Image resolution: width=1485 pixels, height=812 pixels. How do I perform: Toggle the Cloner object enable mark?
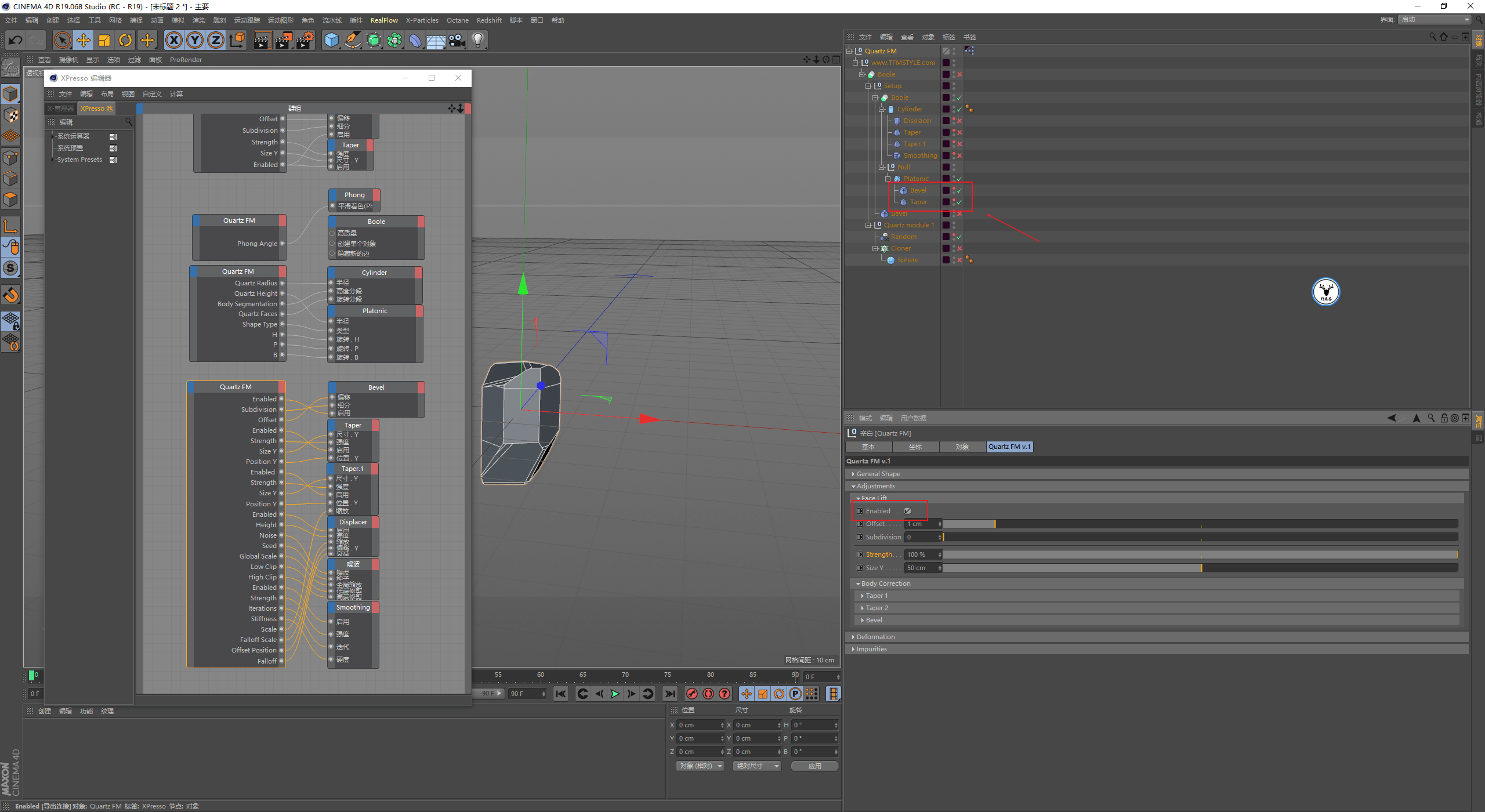959,248
